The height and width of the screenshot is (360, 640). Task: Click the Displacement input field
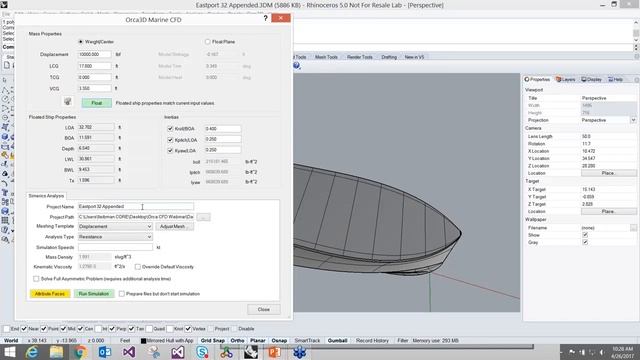(x=94, y=54)
